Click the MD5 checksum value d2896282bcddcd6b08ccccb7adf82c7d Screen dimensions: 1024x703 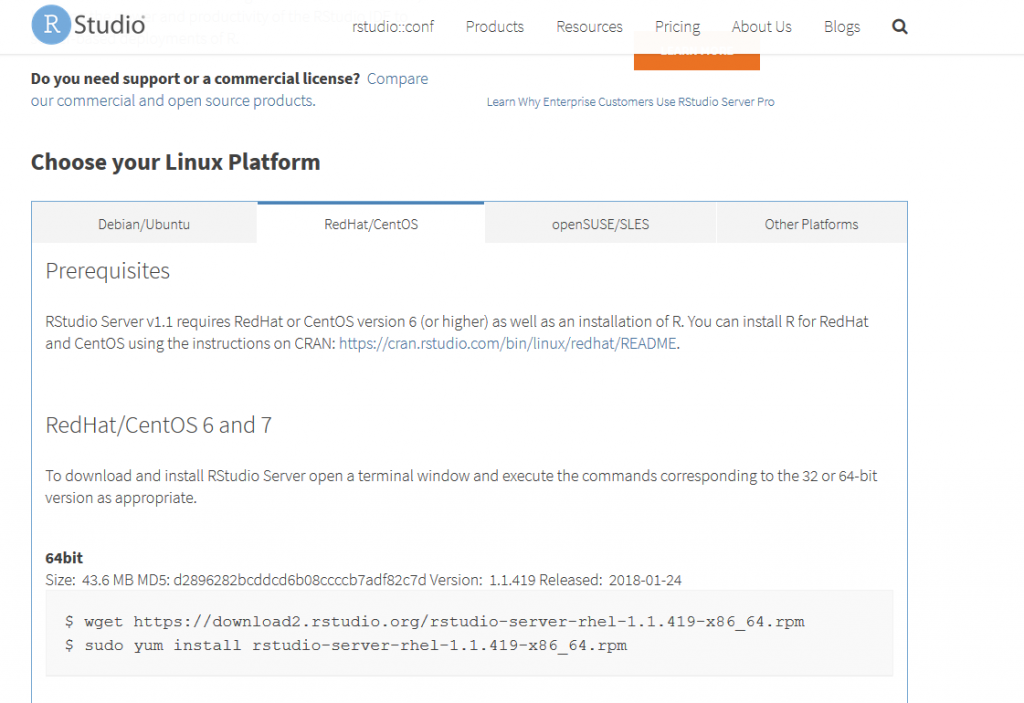(299, 580)
